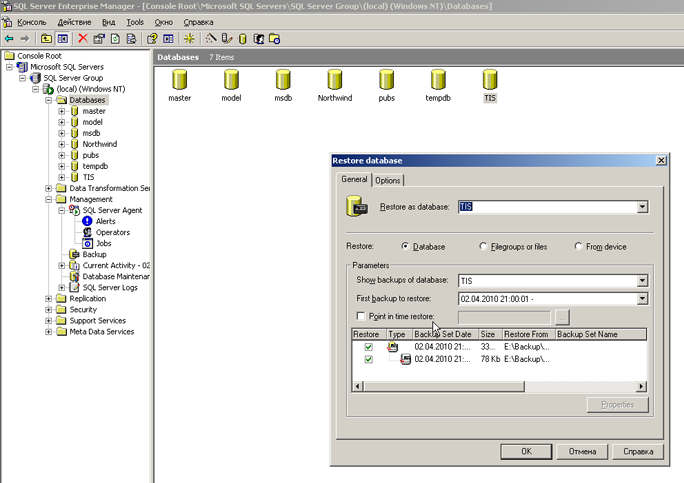The image size is (684, 483).
Task: Open the Northwind database icon
Action: 336,80
